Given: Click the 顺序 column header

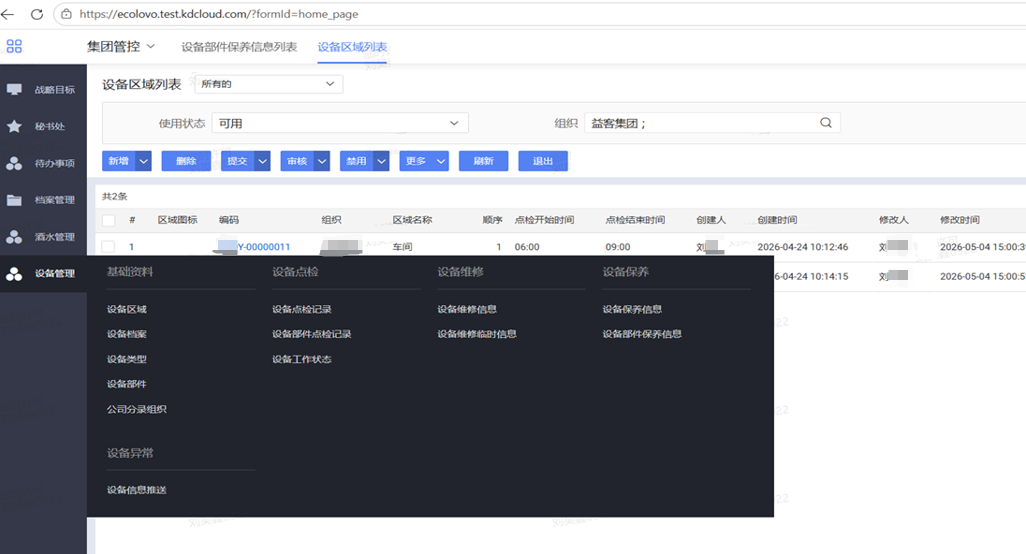Looking at the screenshot, I should (492, 220).
